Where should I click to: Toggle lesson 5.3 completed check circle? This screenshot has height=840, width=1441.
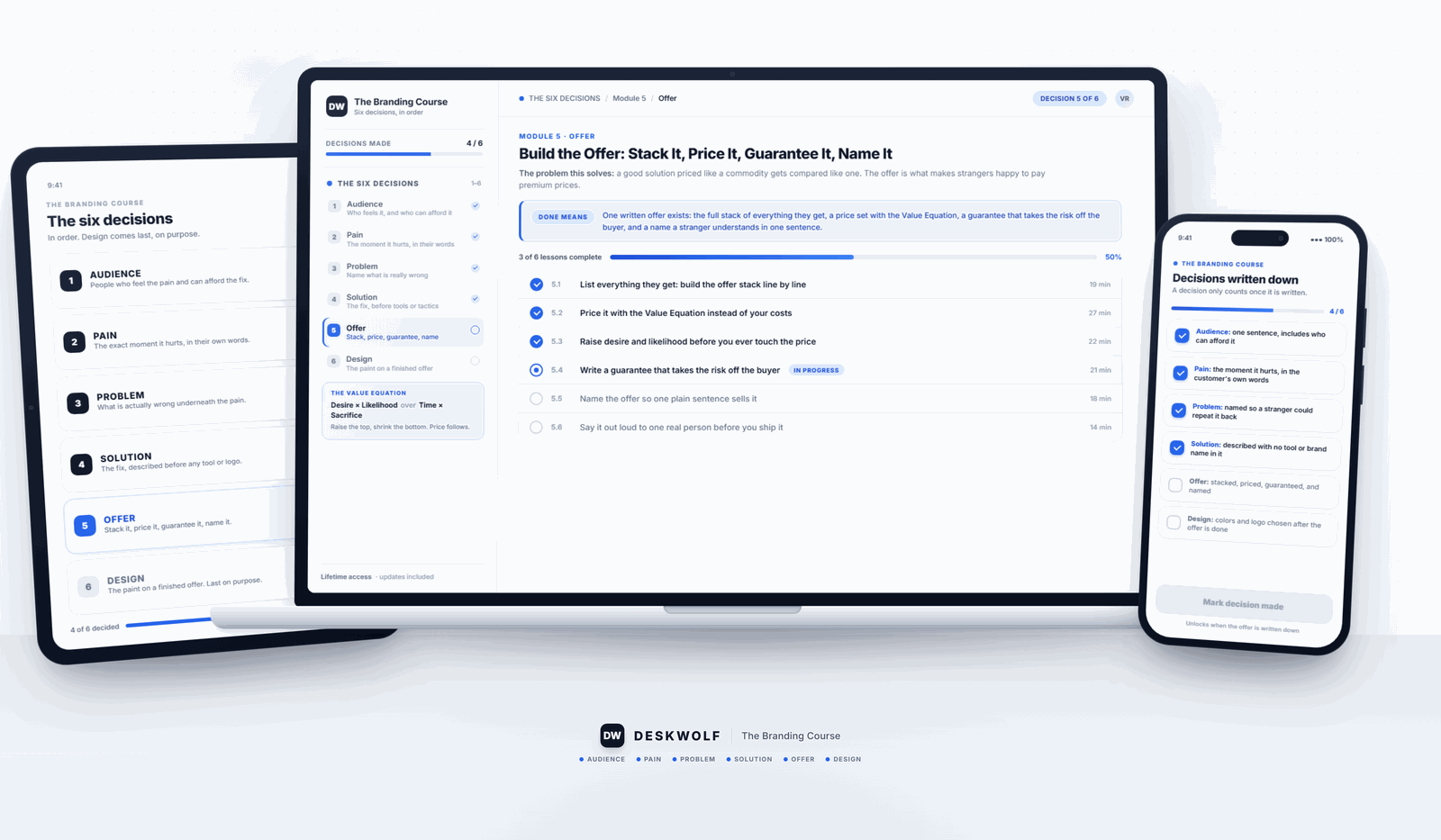(537, 341)
